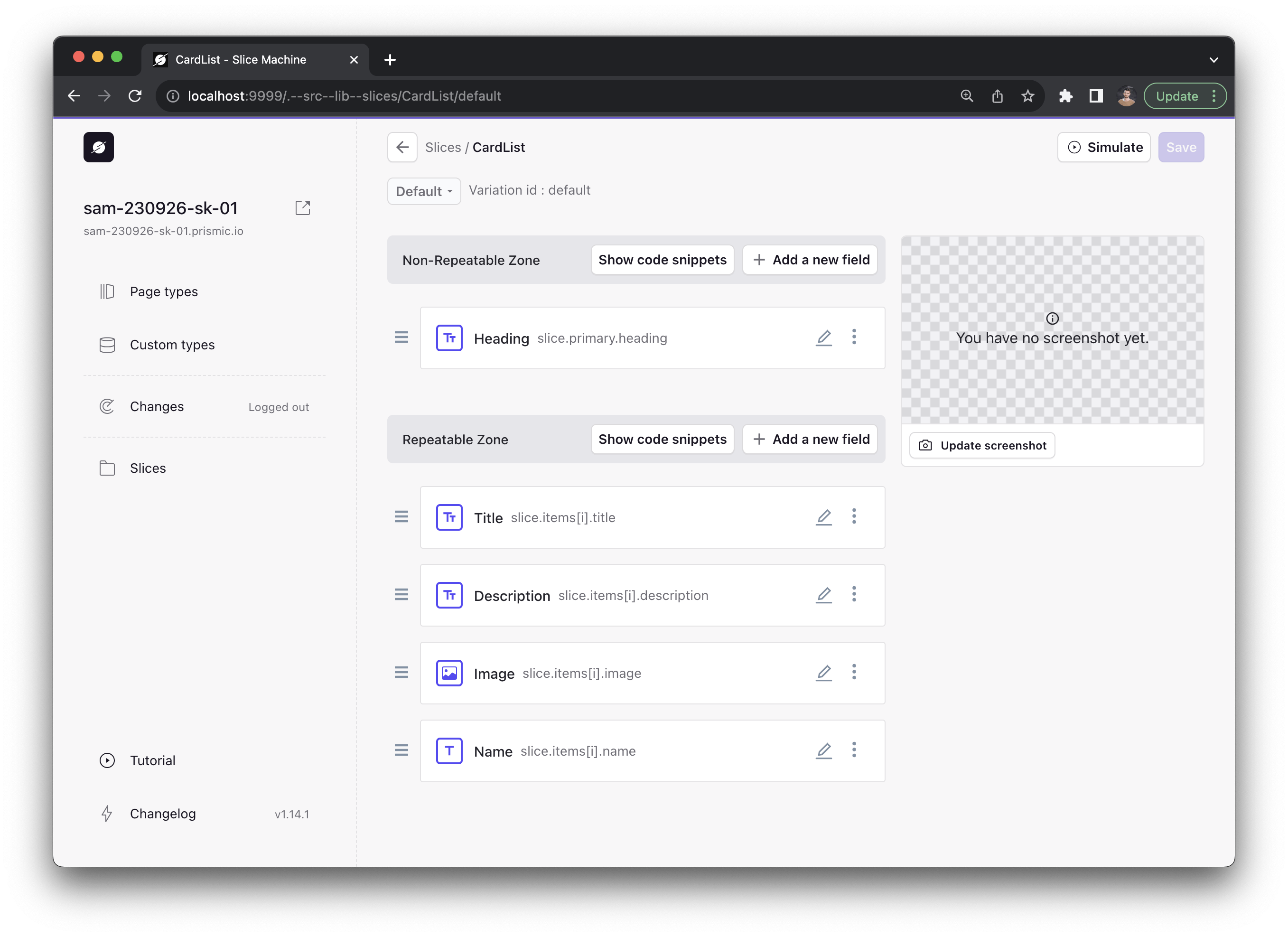Go to Custom types in sidebar
The image size is (1288, 937).
point(172,345)
